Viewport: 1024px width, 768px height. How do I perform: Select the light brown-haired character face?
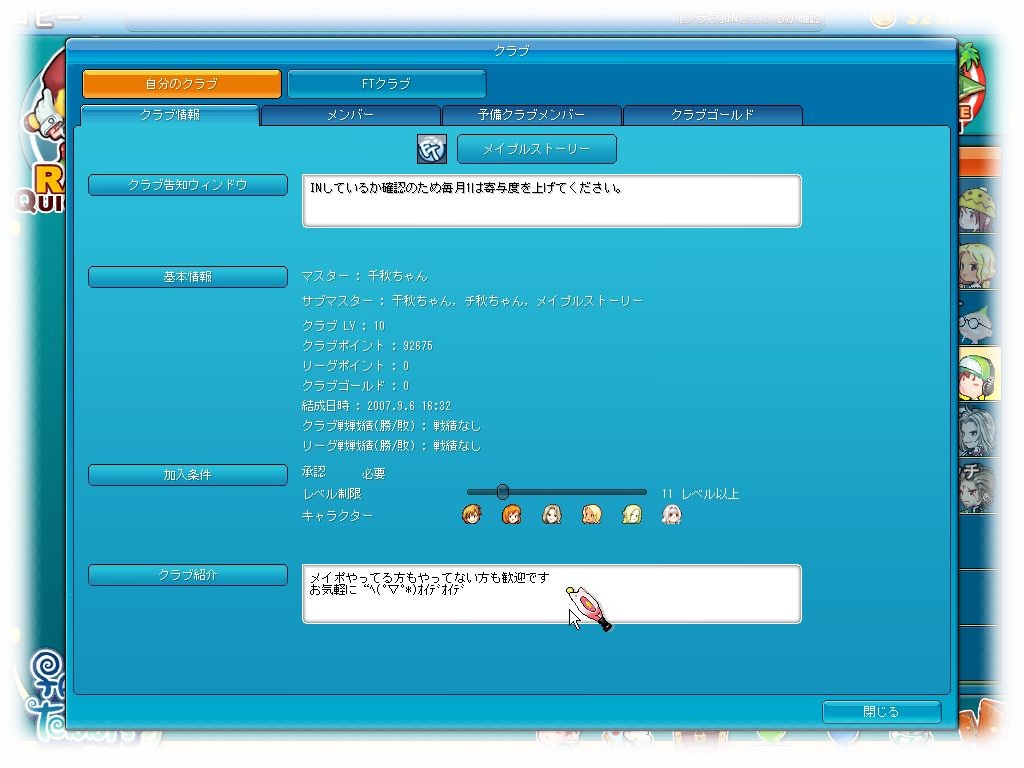(552, 515)
